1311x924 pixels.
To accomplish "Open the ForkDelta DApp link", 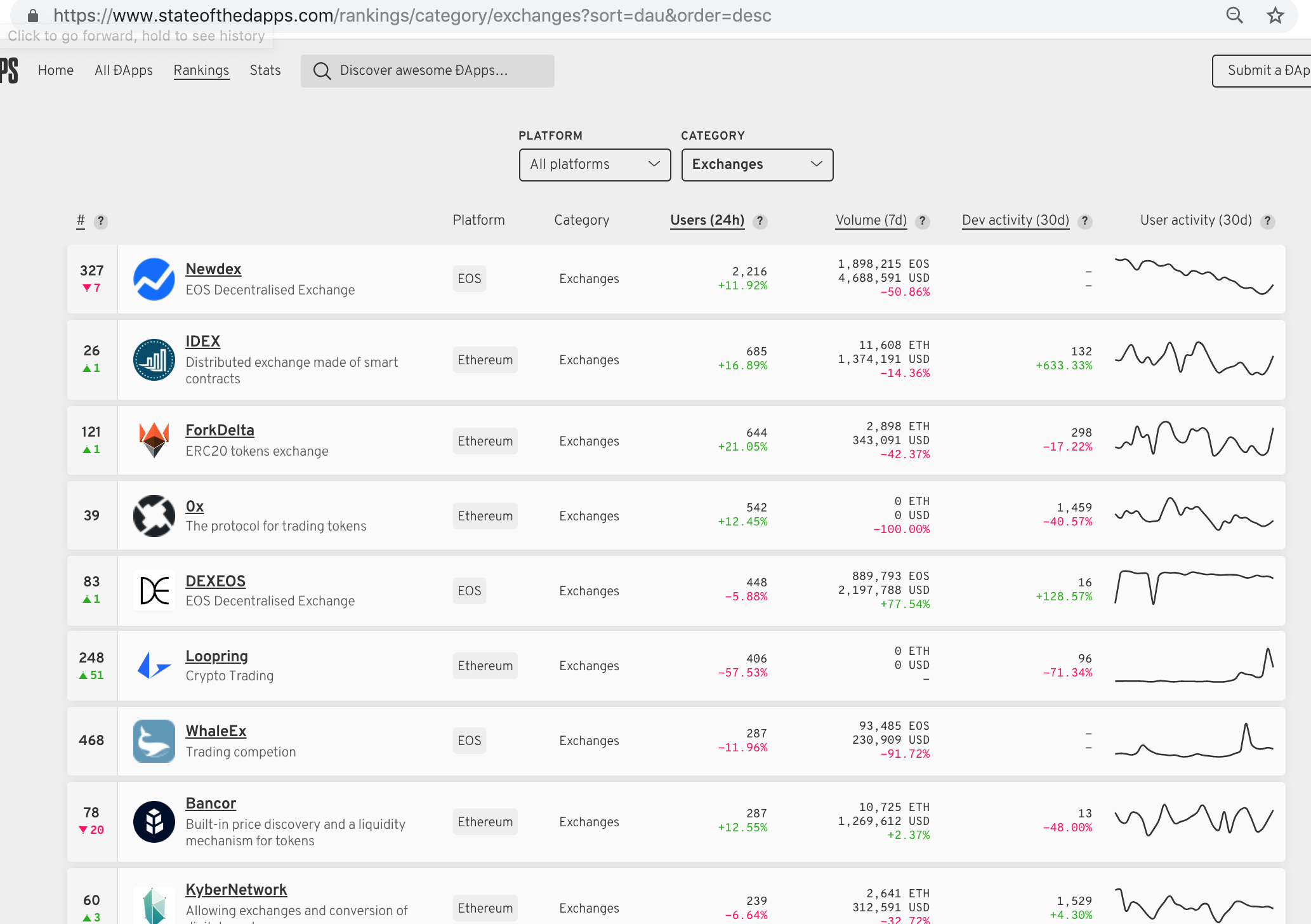I will click(x=220, y=430).
